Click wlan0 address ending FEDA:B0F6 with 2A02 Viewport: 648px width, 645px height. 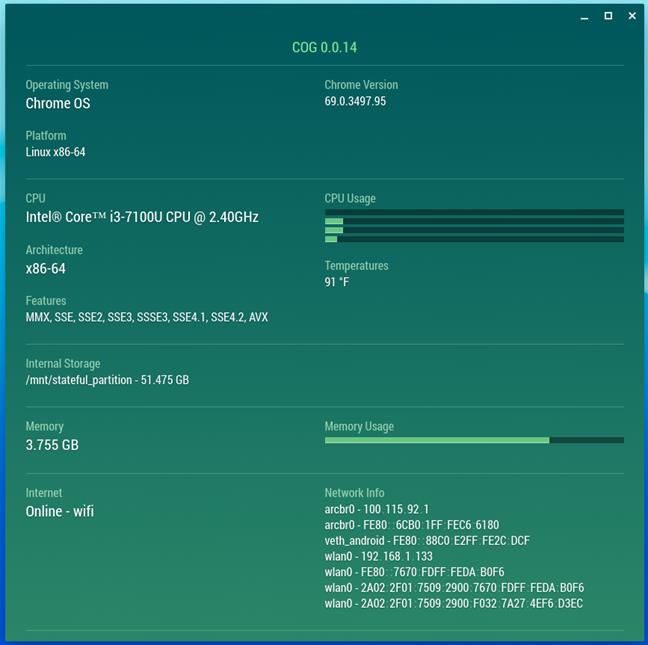(454, 588)
